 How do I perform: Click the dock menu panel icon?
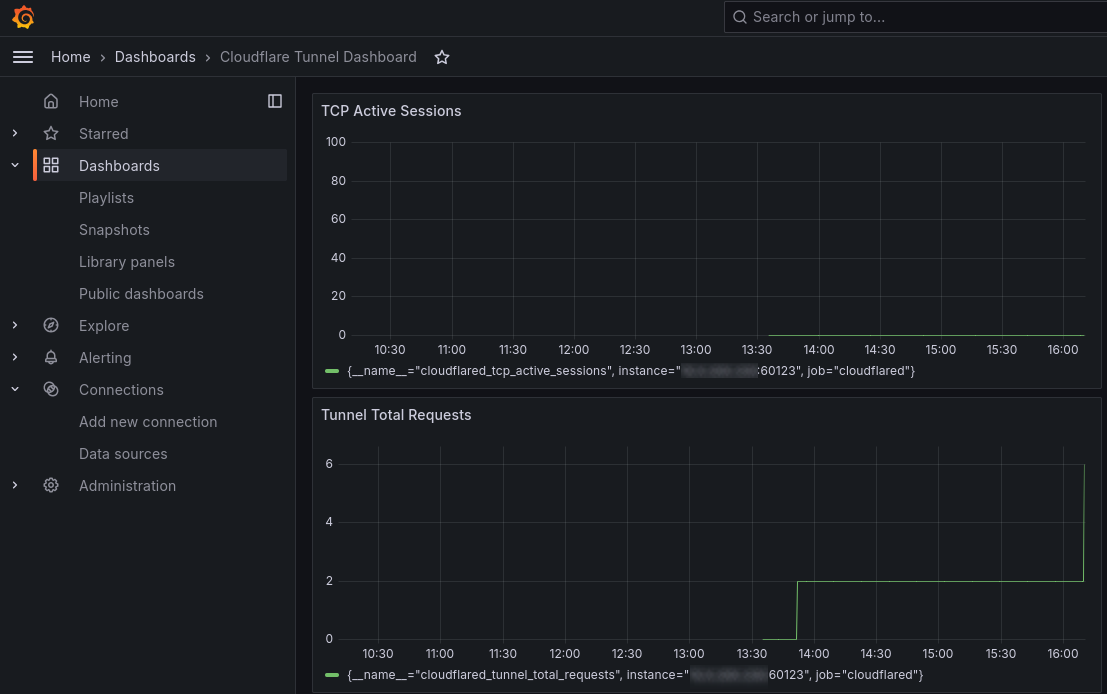point(275,101)
